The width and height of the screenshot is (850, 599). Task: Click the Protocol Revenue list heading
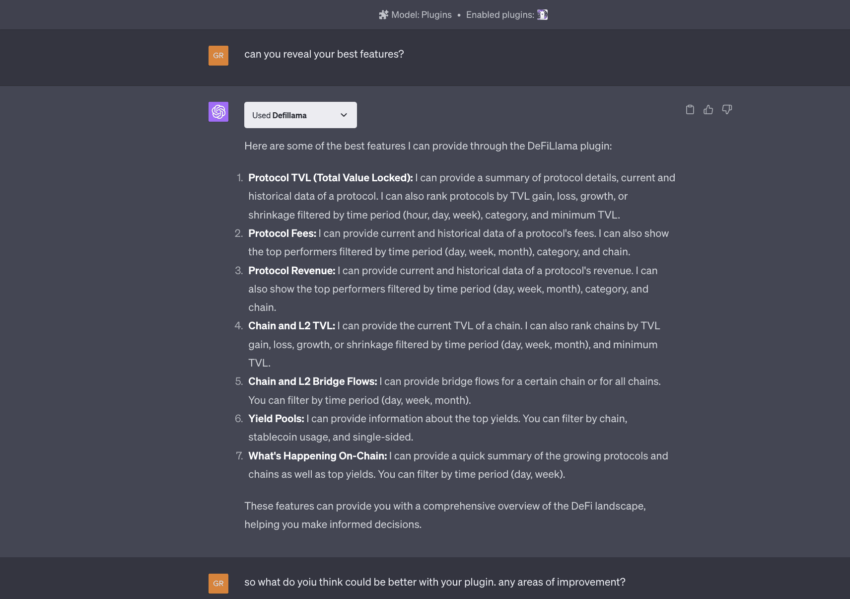point(292,270)
